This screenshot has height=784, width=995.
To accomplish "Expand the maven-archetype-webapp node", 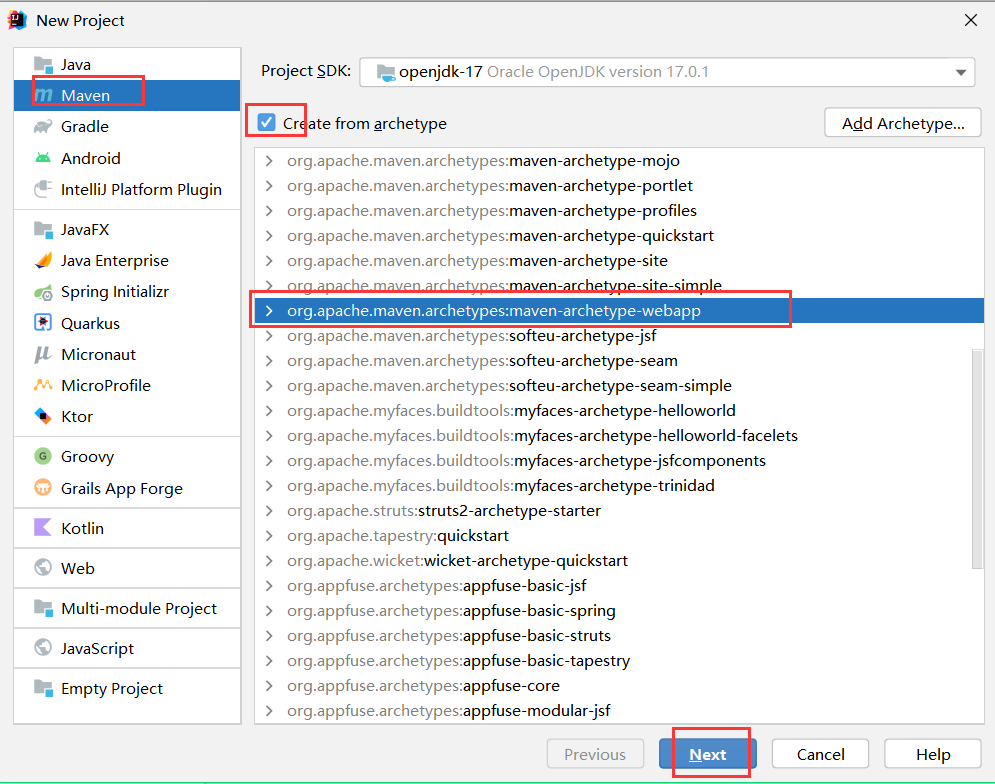I will tap(269, 310).
